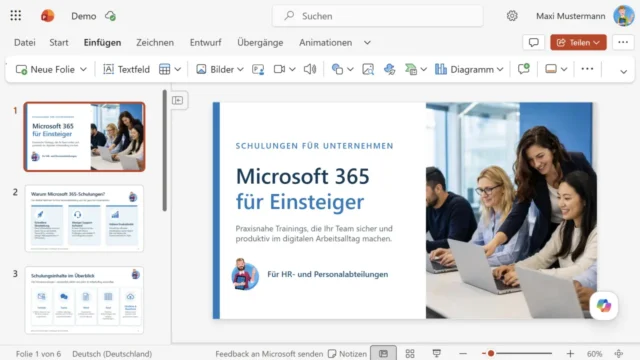This screenshot has height=360, width=640.
Task: Click the title 'Microsoft 365' on slide
Action: pos(302,176)
